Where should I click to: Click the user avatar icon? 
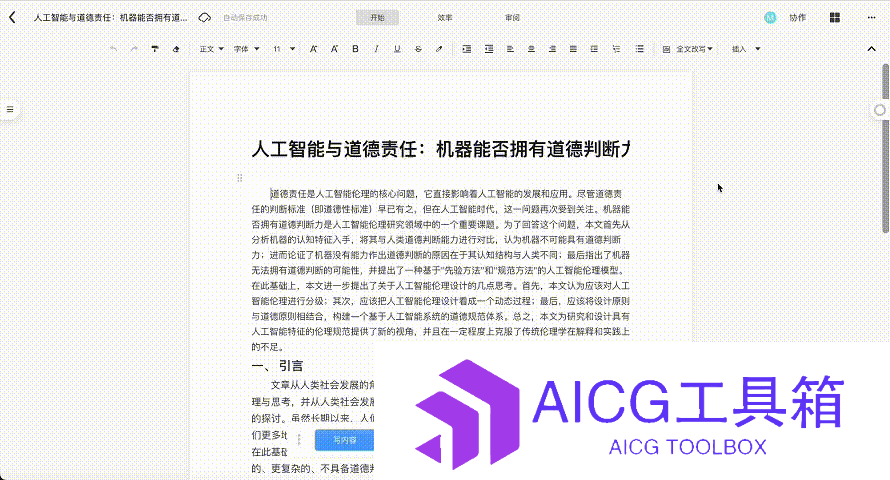pyautogui.click(x=770, y=18)
